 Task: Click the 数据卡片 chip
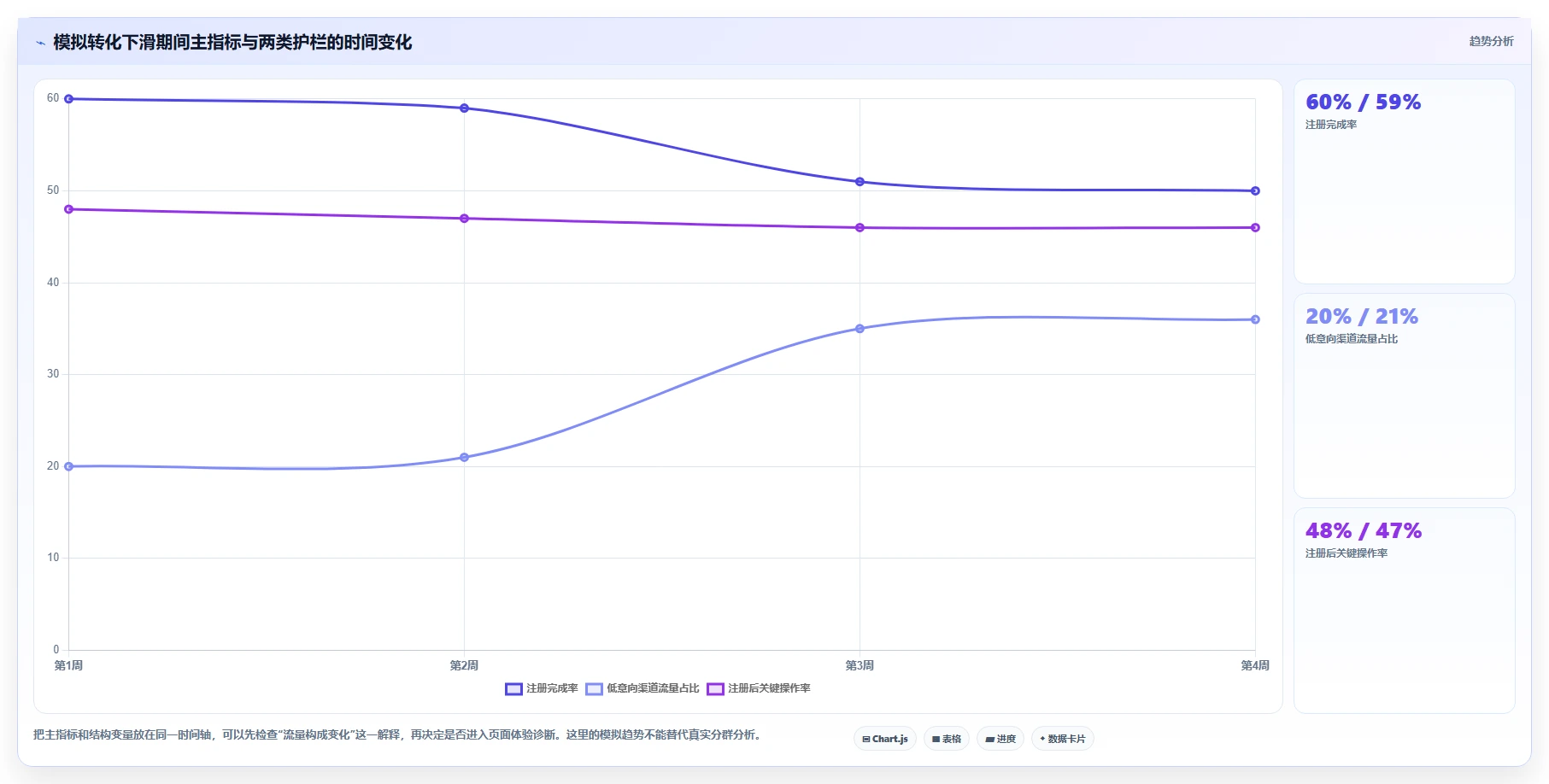tap(1063, 739)
